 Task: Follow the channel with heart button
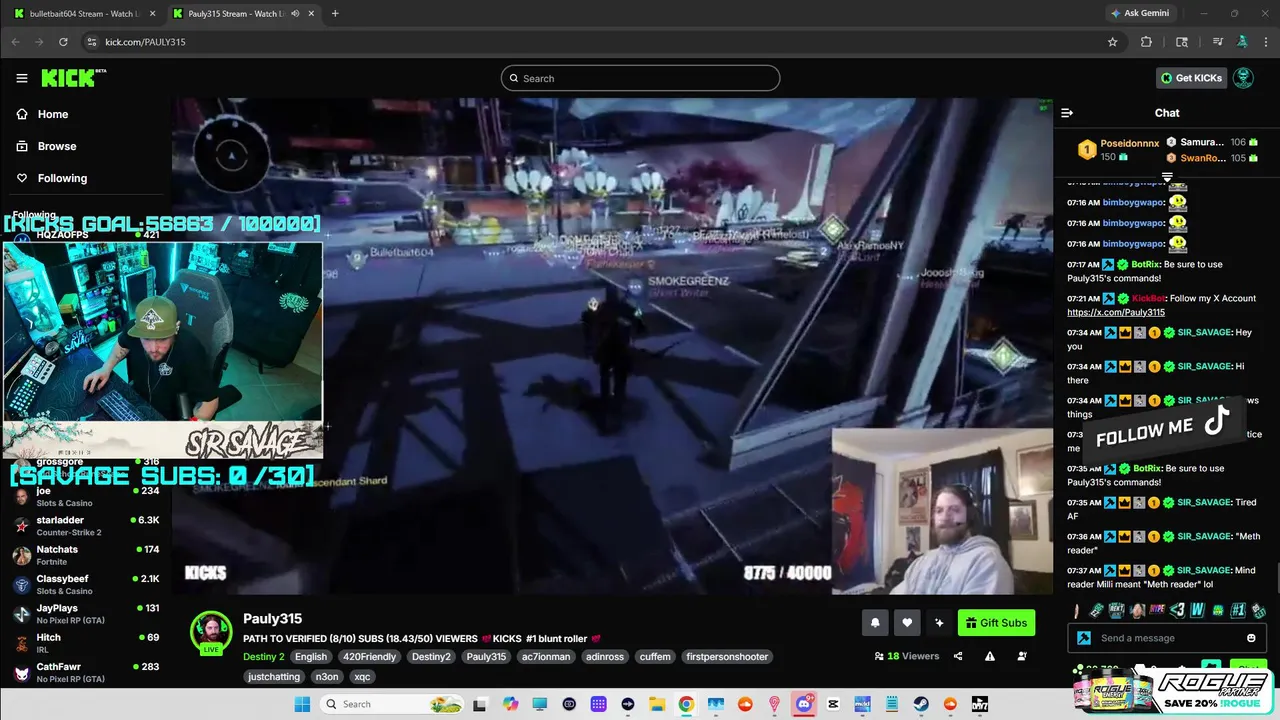click(x=907, y=623)
